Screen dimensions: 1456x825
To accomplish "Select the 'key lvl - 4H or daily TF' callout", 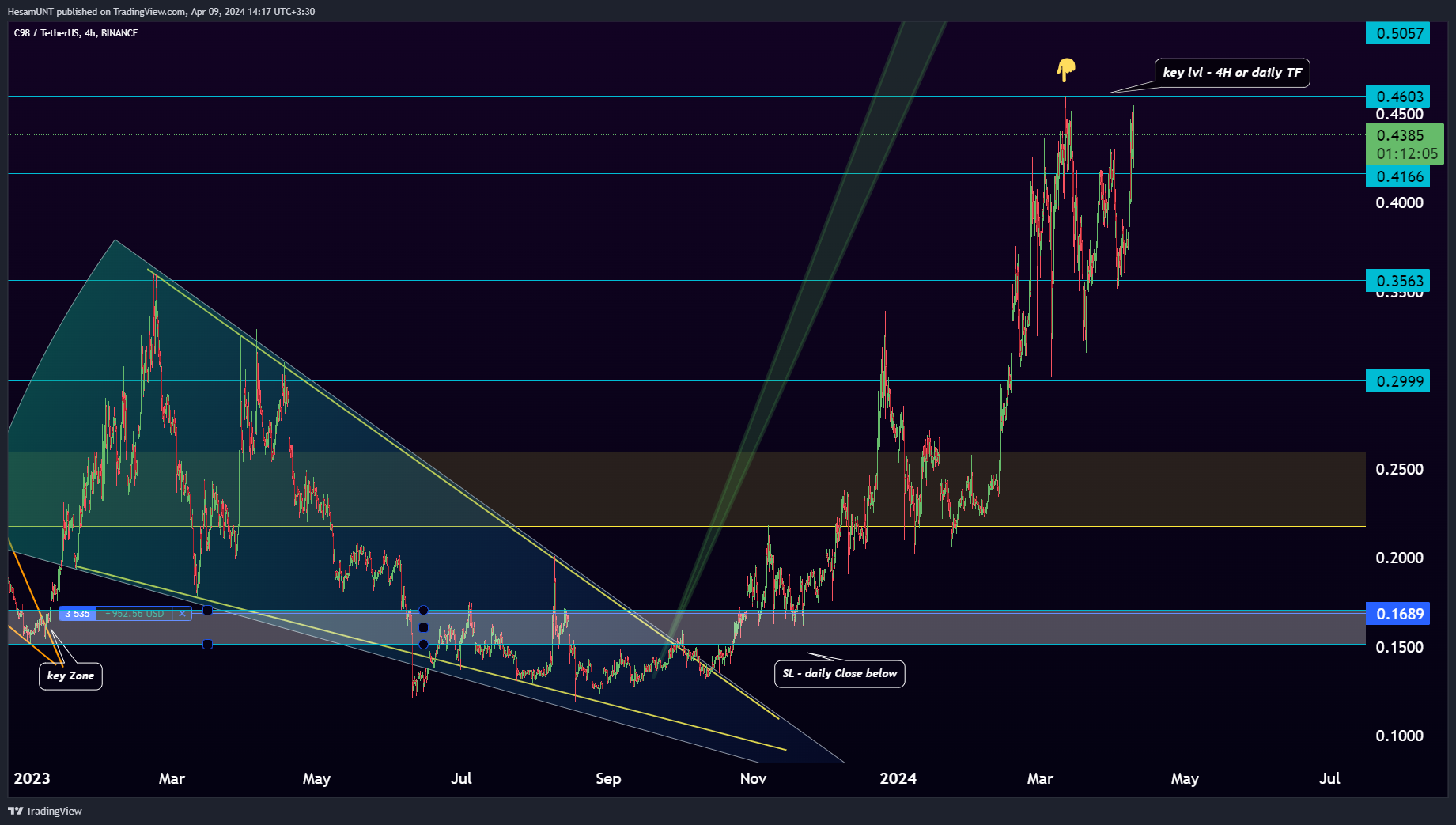I will coord(1232,73).
